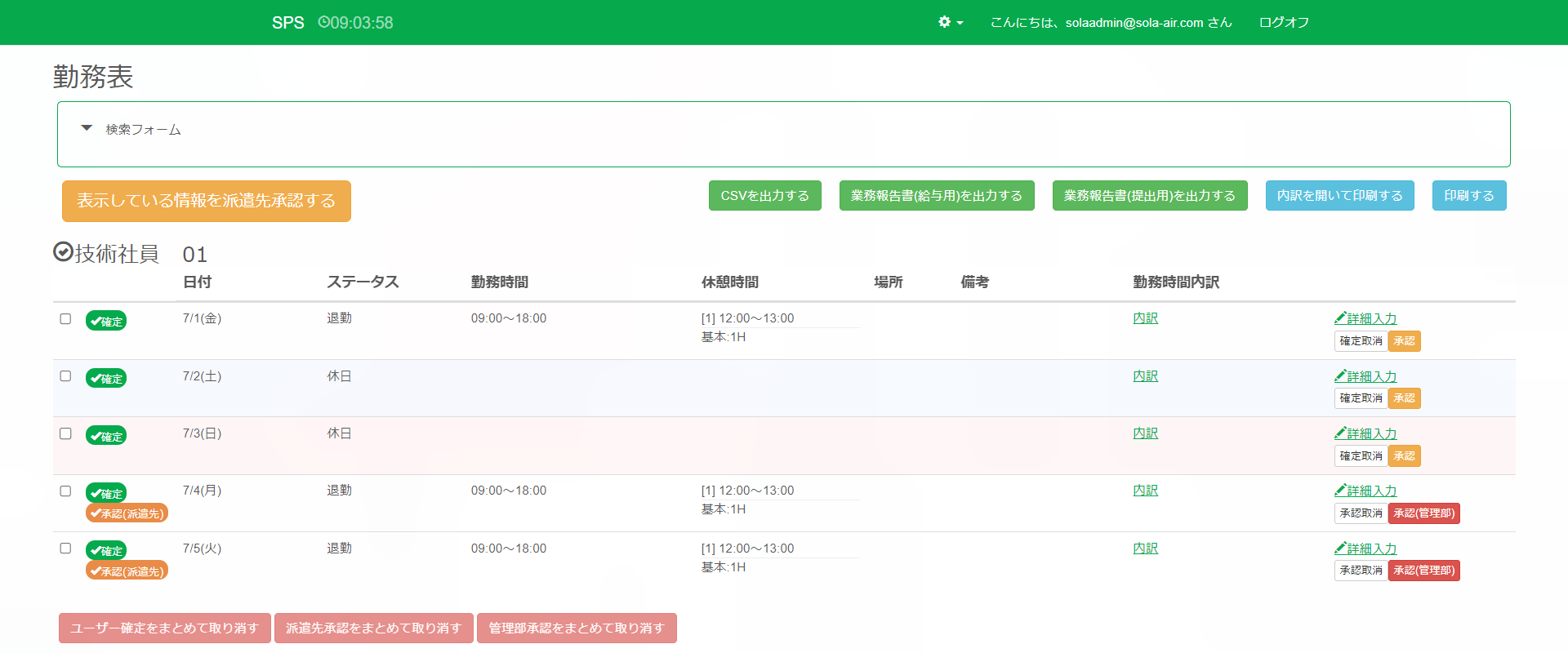Click the pencil 詳細入力 icon for 7/1

(x=1340, y=318)
